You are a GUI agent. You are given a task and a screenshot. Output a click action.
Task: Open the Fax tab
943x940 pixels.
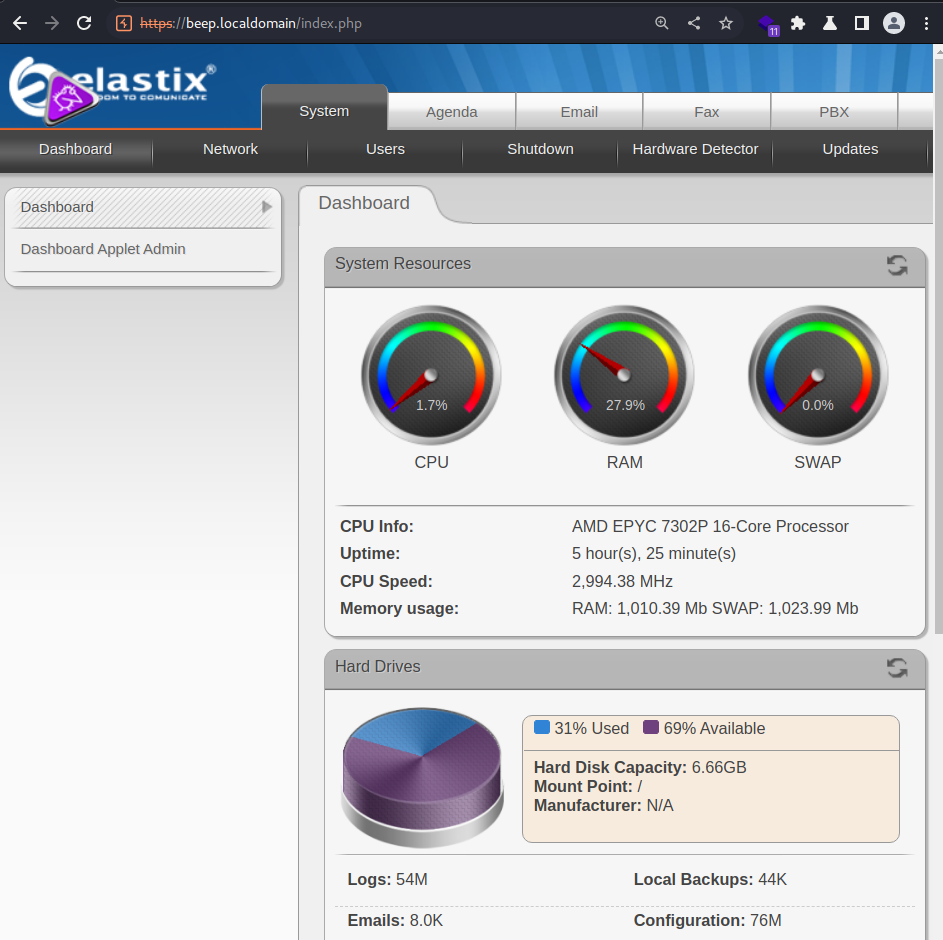click(707, 112)
